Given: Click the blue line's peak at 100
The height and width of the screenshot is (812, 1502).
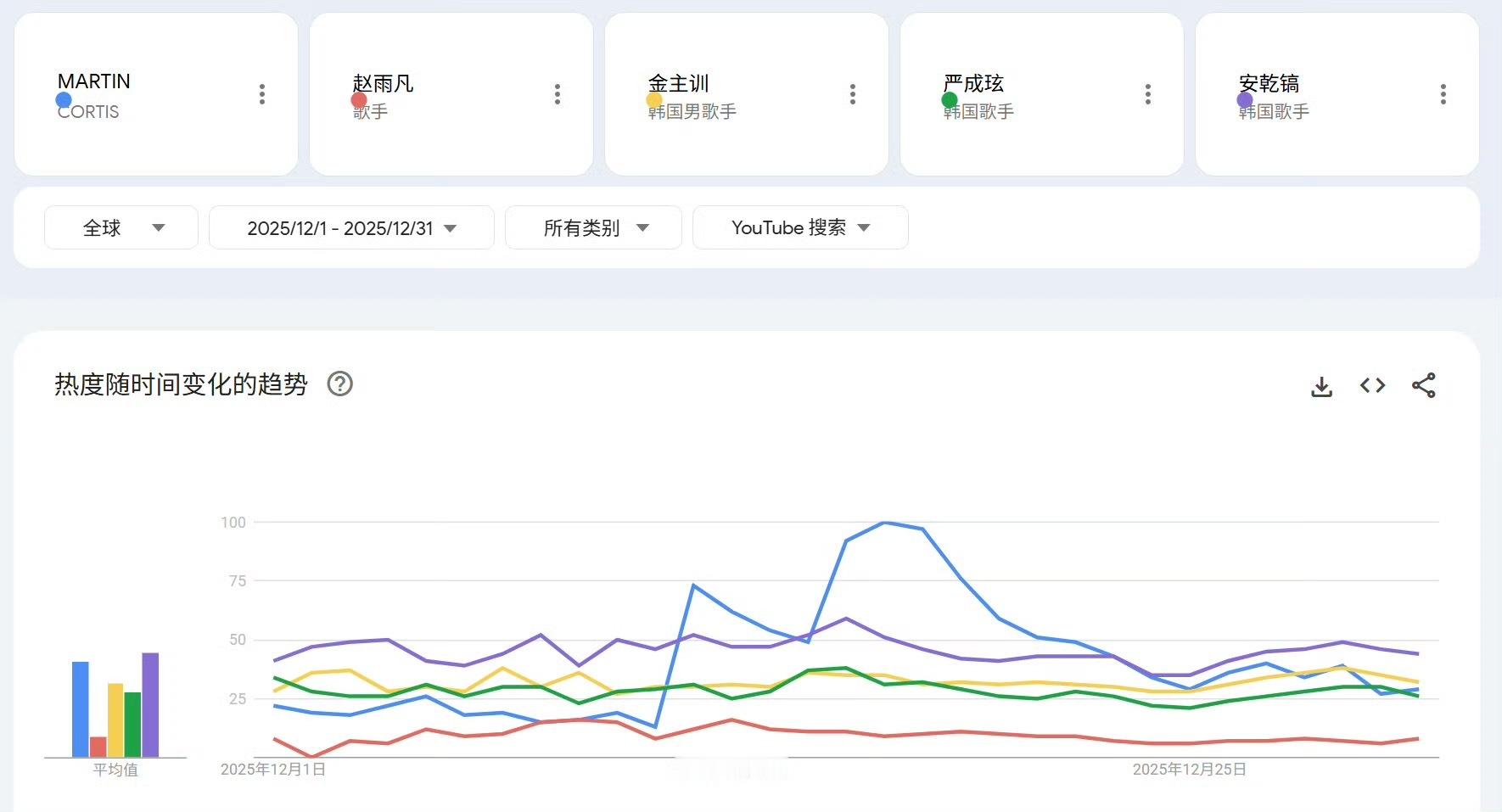Looking at the screenshot, I should 884,523.
